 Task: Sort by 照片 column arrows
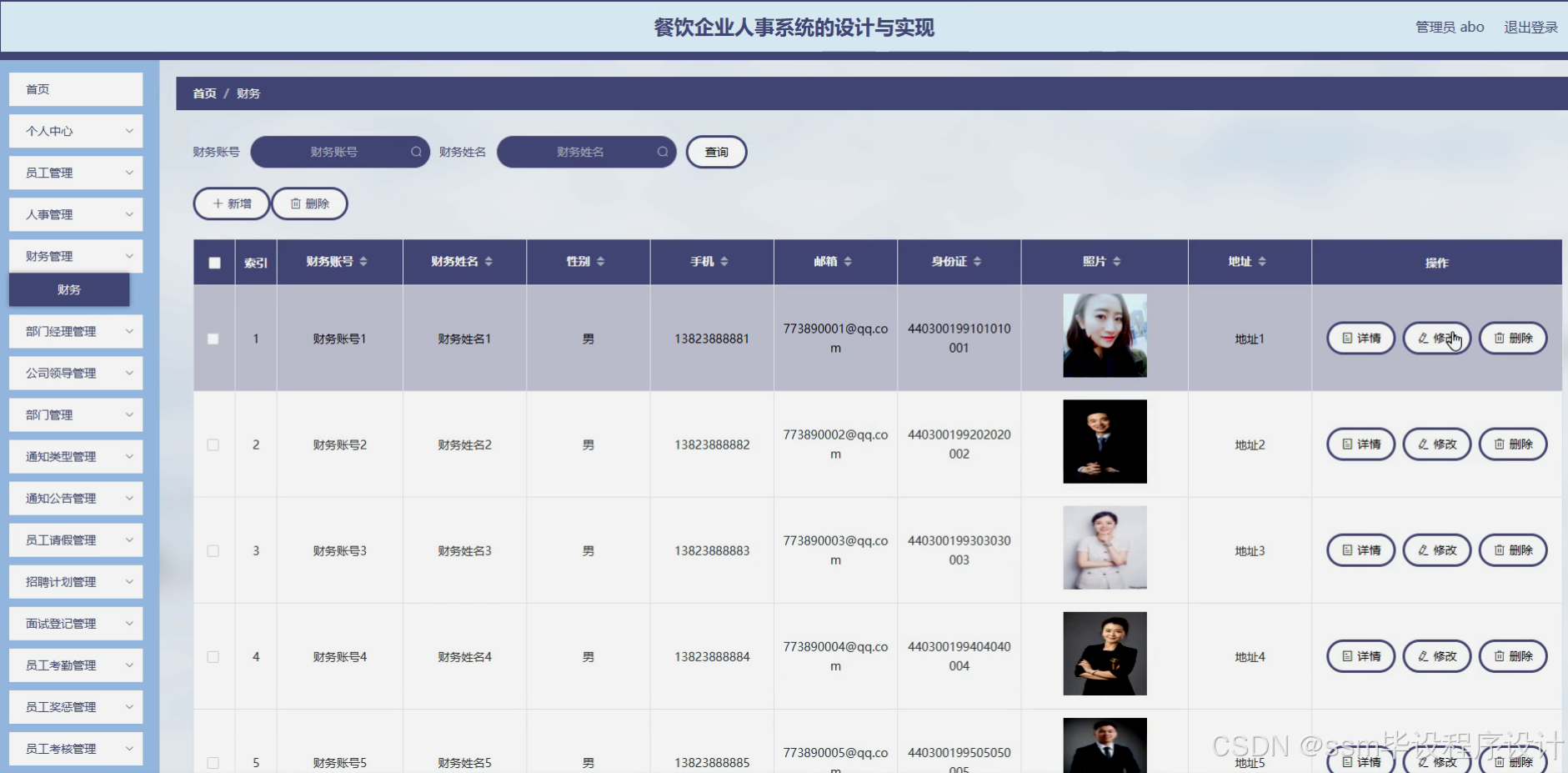[1117, 262]
